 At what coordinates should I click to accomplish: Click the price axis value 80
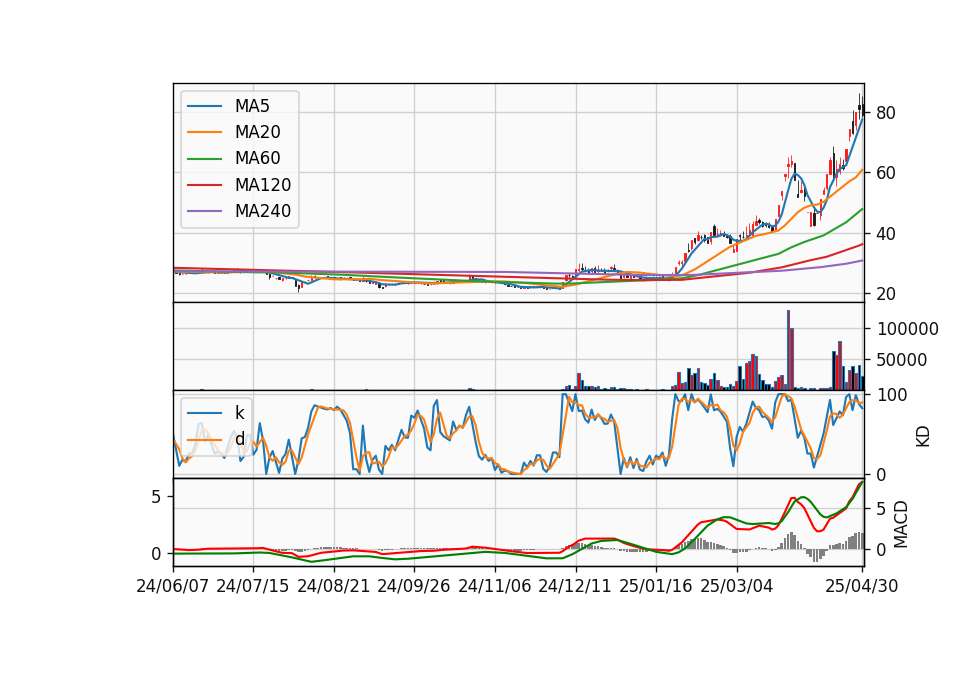pos(886,113)
